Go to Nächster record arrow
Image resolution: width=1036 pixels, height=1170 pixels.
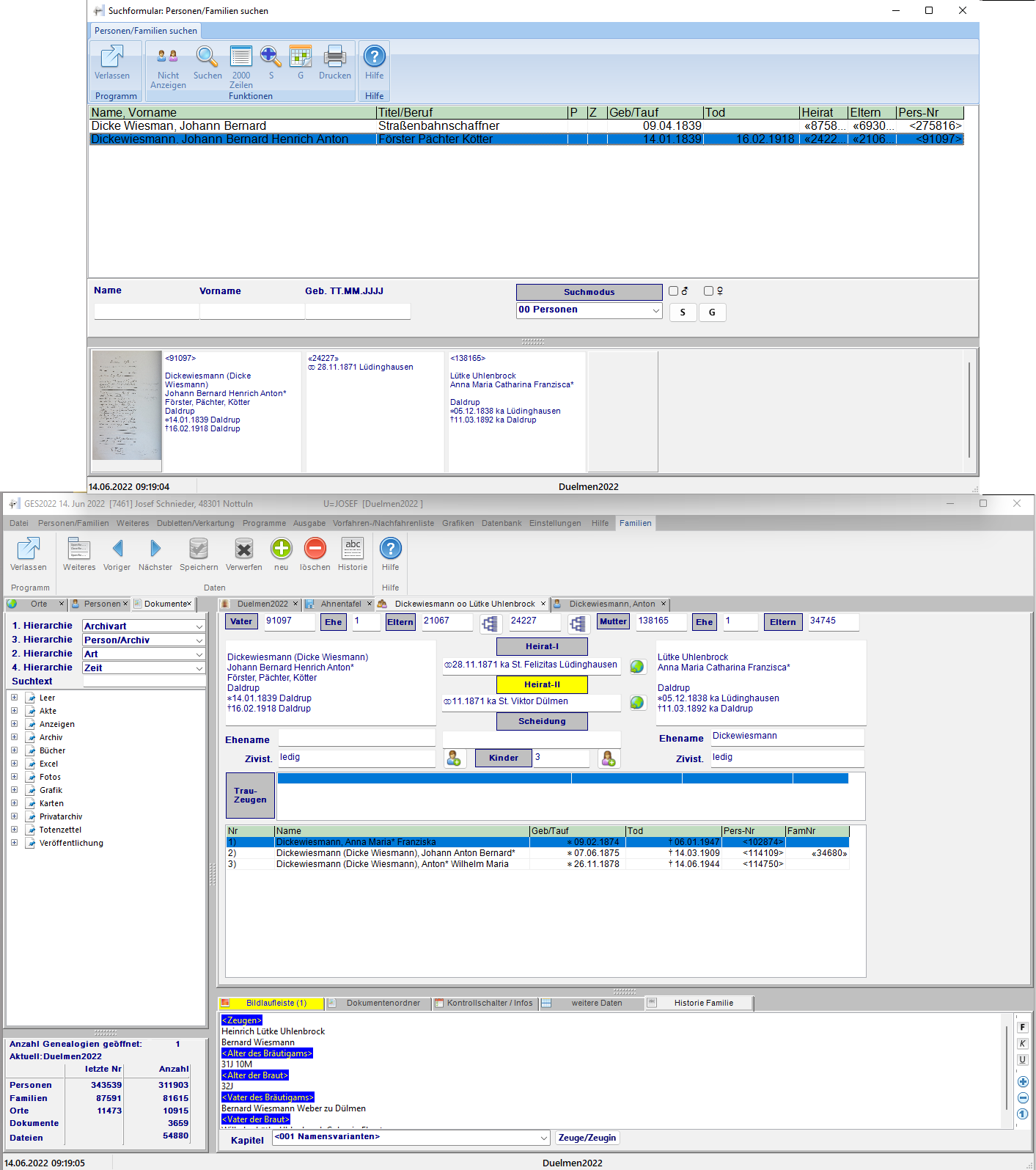[155, 549]
